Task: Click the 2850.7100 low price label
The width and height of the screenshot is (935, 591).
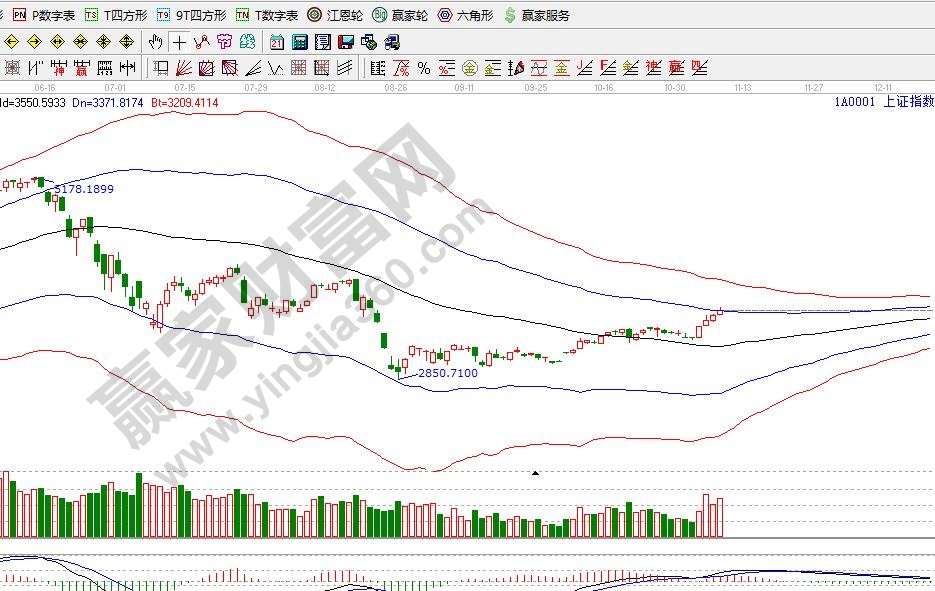Action: [447, 373]
